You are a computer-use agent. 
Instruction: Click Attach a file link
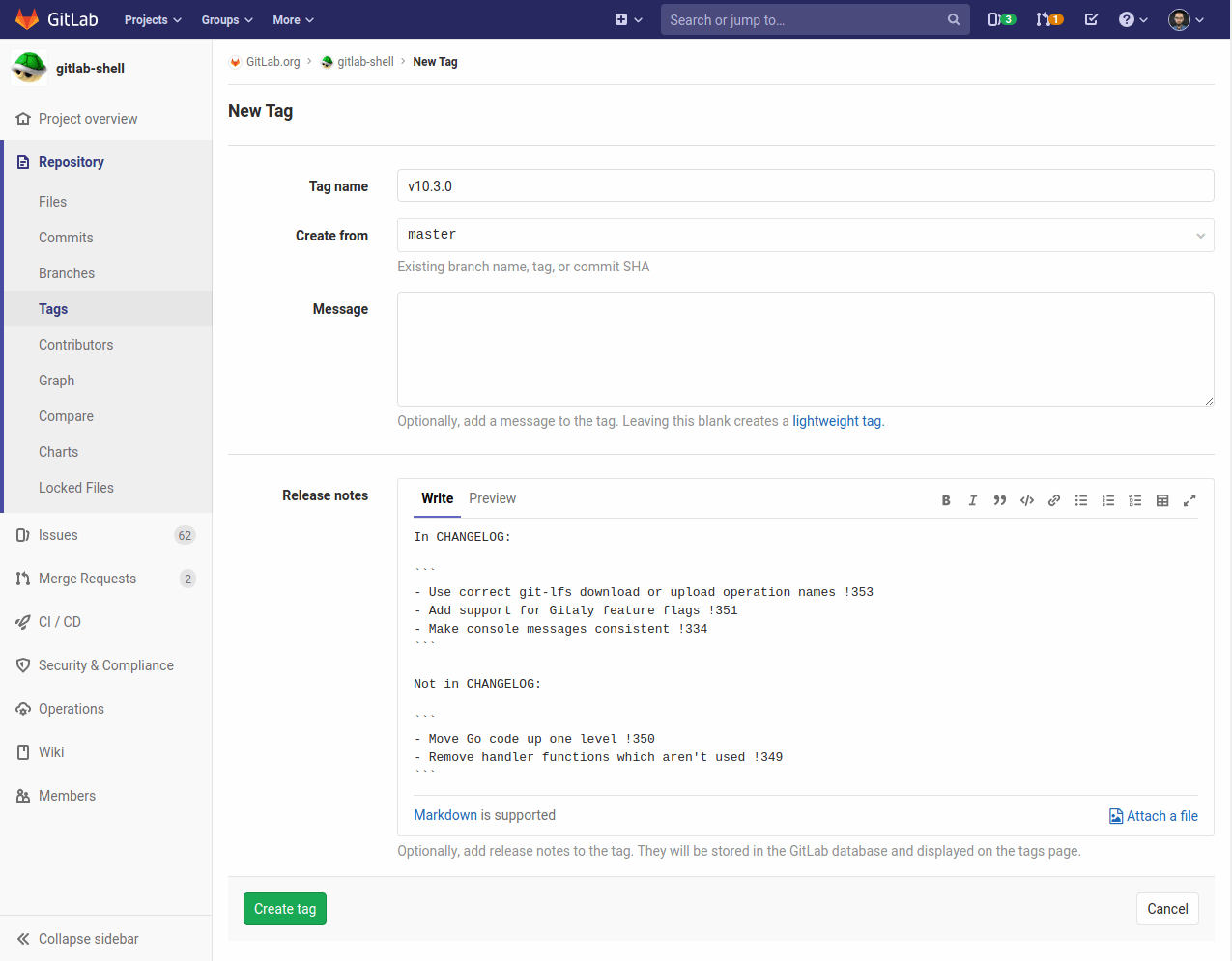[x=1154, y=816]
